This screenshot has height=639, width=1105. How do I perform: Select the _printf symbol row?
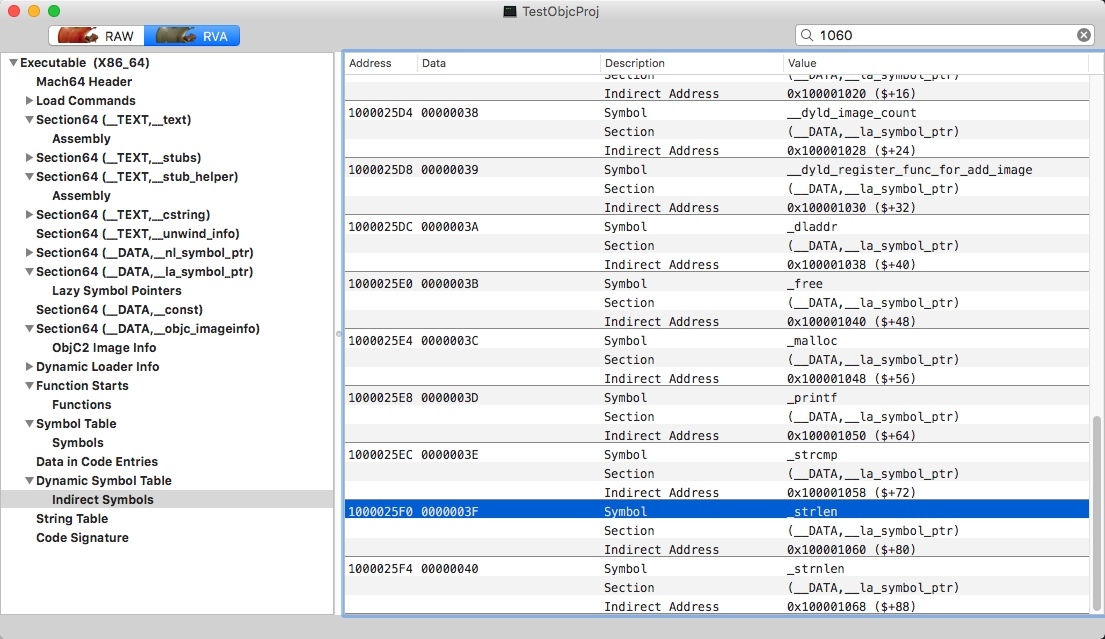[x=717, y=398]
